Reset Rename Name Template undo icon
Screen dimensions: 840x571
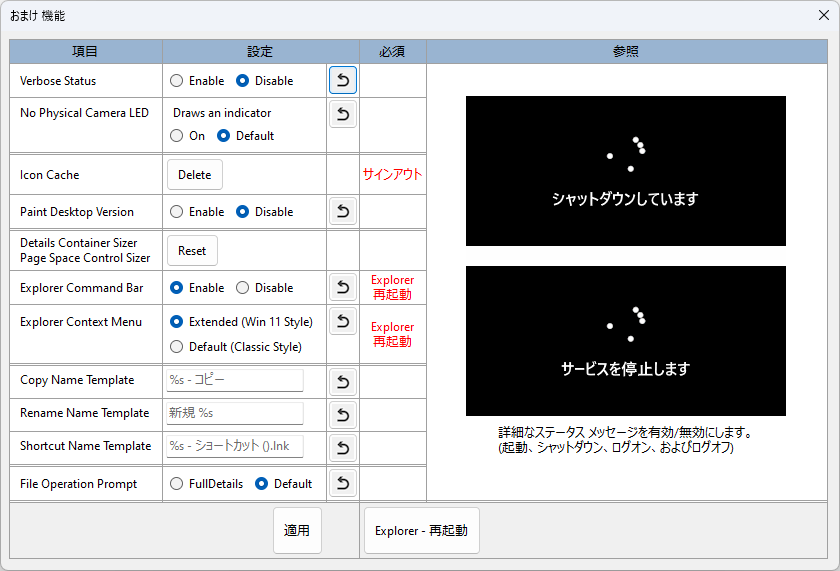343,415
